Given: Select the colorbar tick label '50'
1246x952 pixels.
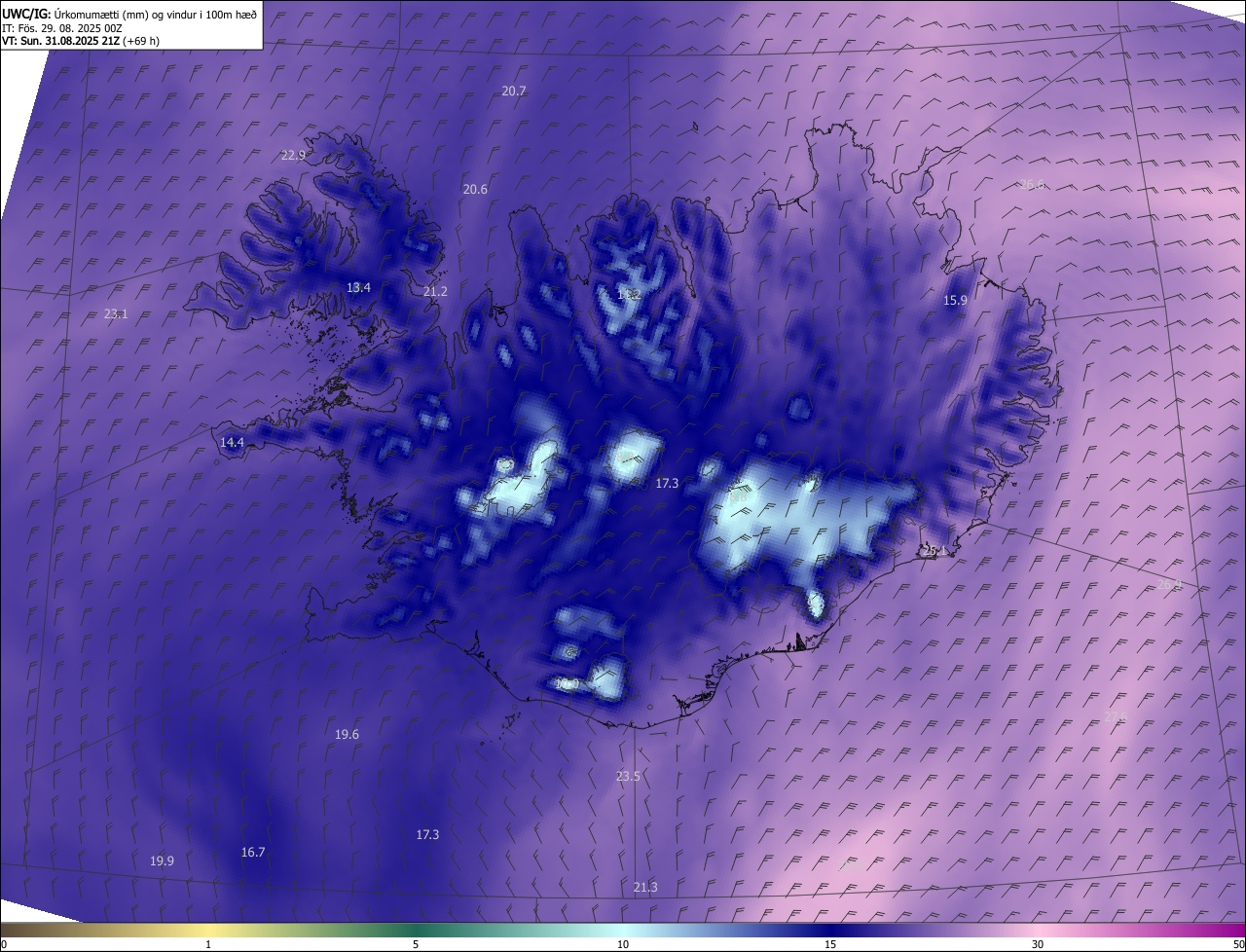Looking at the screenshot, I should (1238, 944).
